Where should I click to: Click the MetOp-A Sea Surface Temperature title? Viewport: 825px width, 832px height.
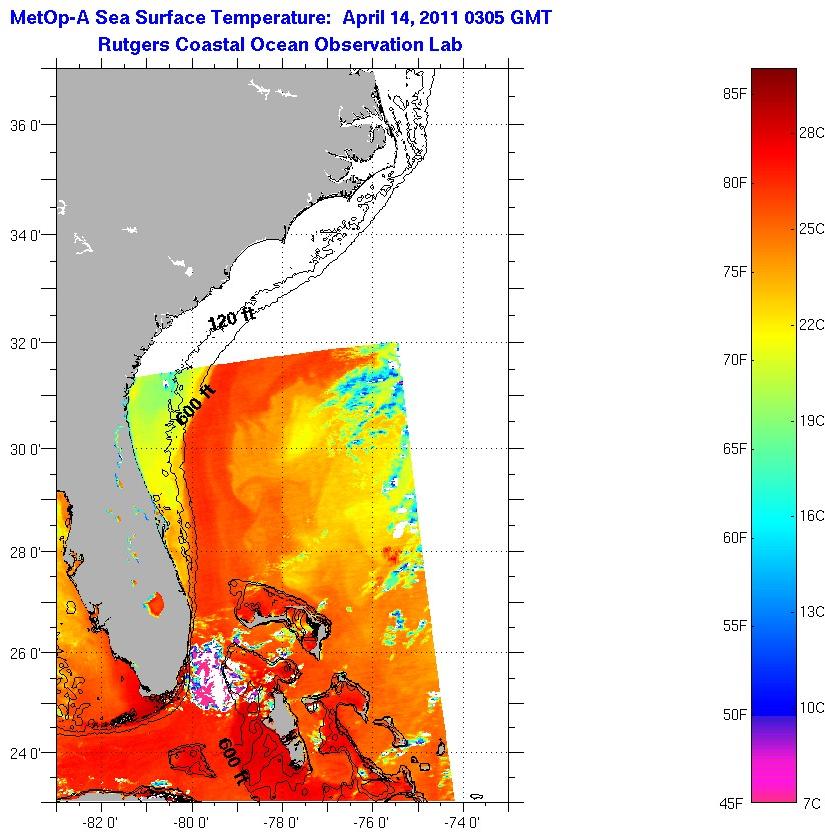tap(281, 18)
